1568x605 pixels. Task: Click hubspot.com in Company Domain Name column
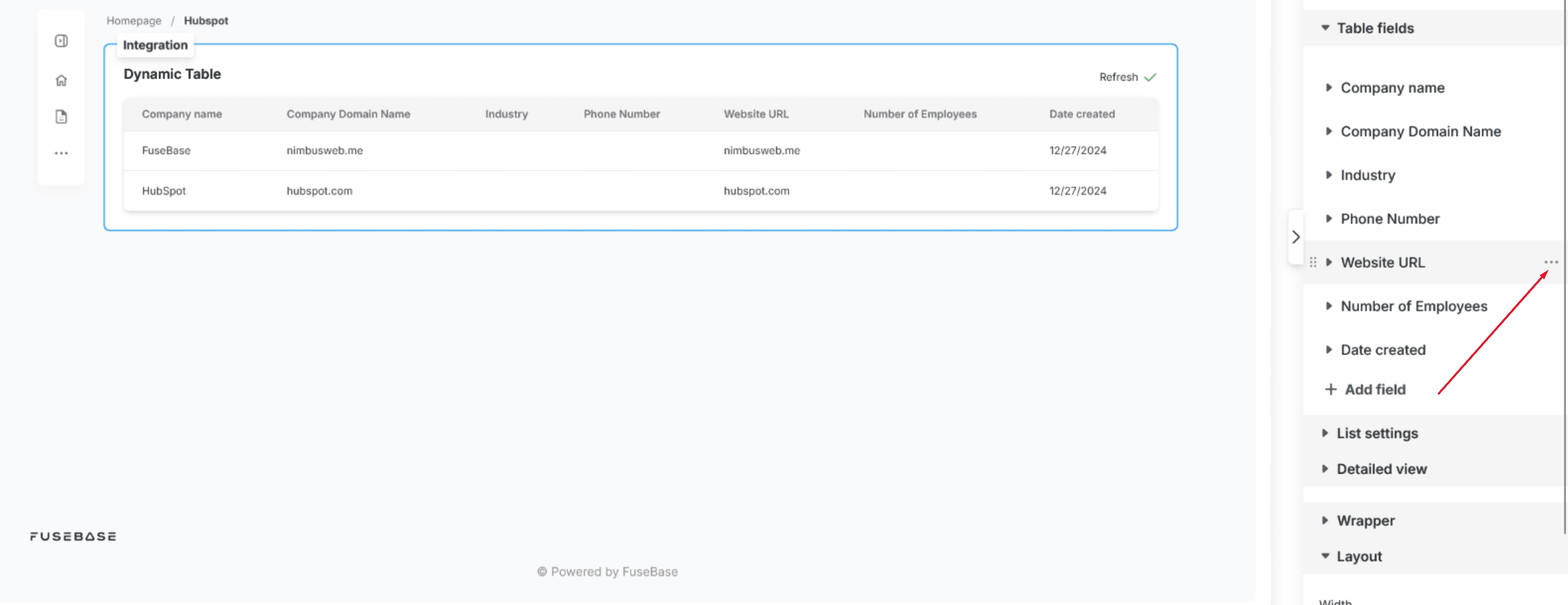point(319,191)
